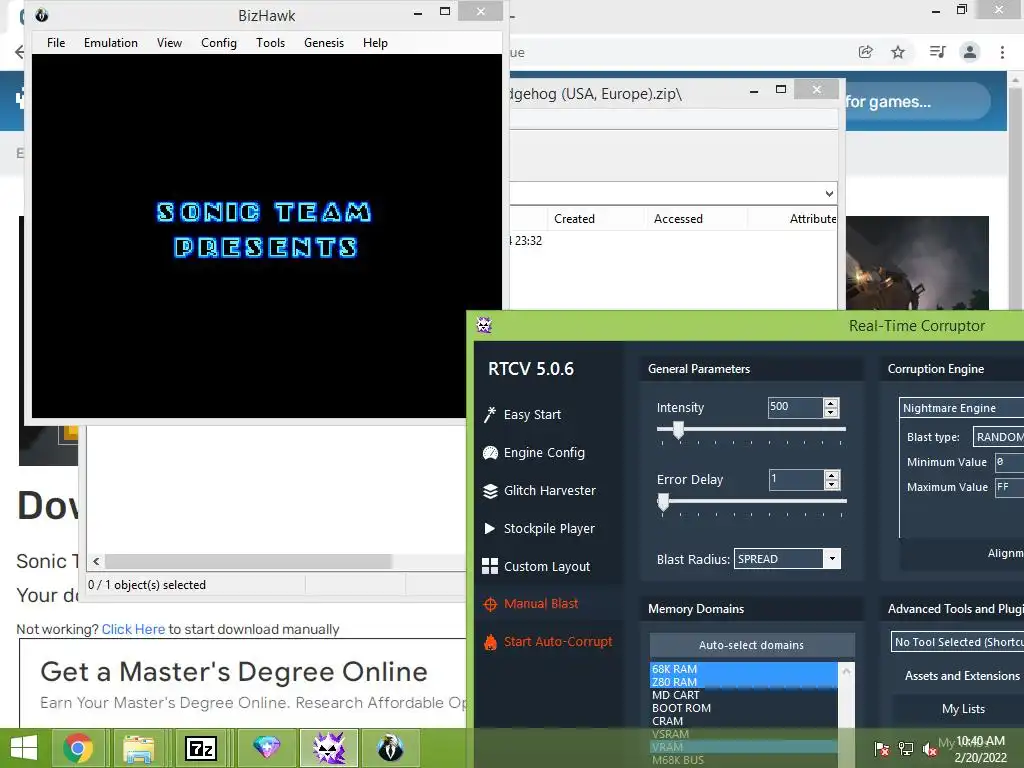Open the File menu in BizHawk
1024x768 pixels.
pos(56,42)
